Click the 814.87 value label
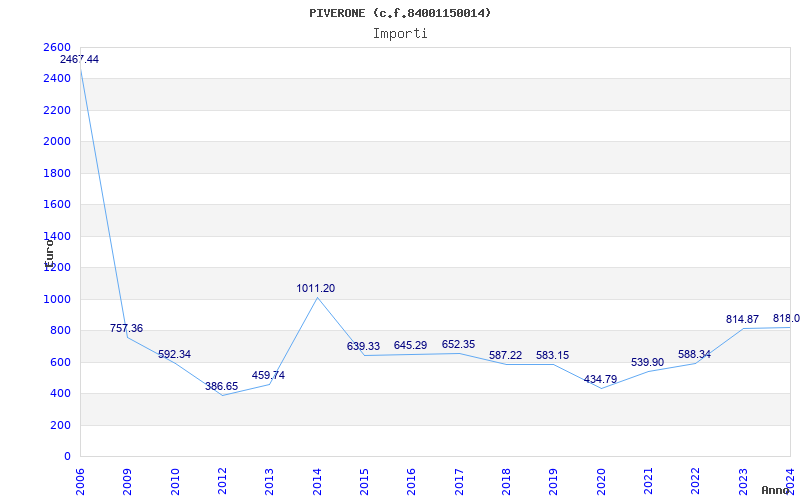This screenshot has width=800, height=500. point(742,319)
